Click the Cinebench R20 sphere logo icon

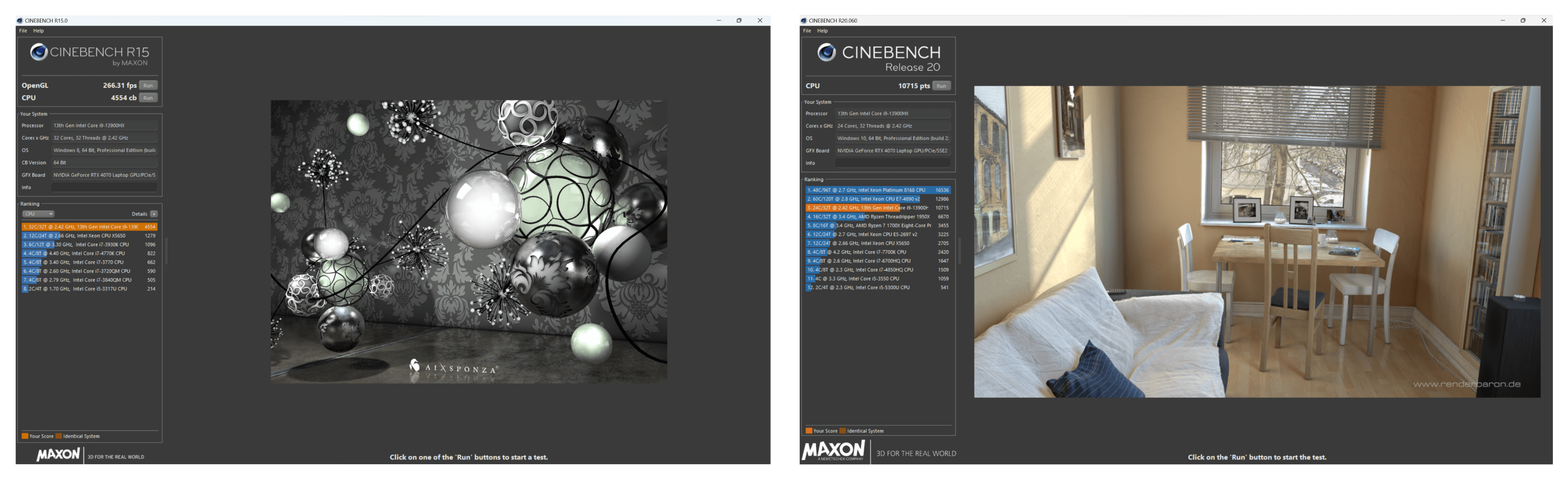click(x=826, y=52)
